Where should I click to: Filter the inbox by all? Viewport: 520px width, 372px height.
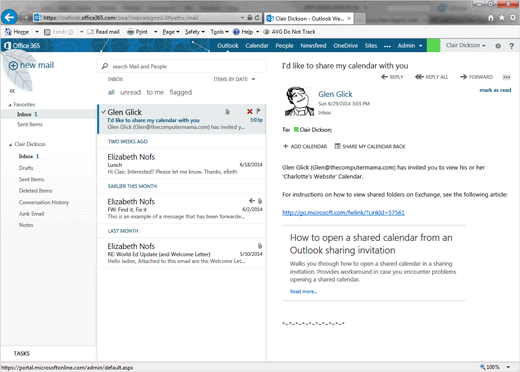111,92
